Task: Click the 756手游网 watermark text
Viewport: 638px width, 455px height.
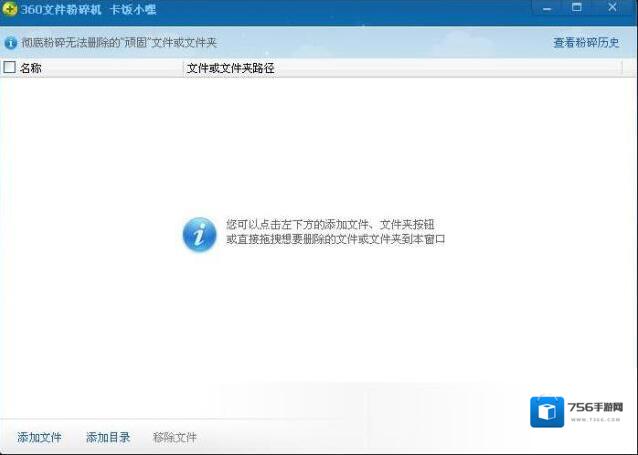Action: point(594,408)
